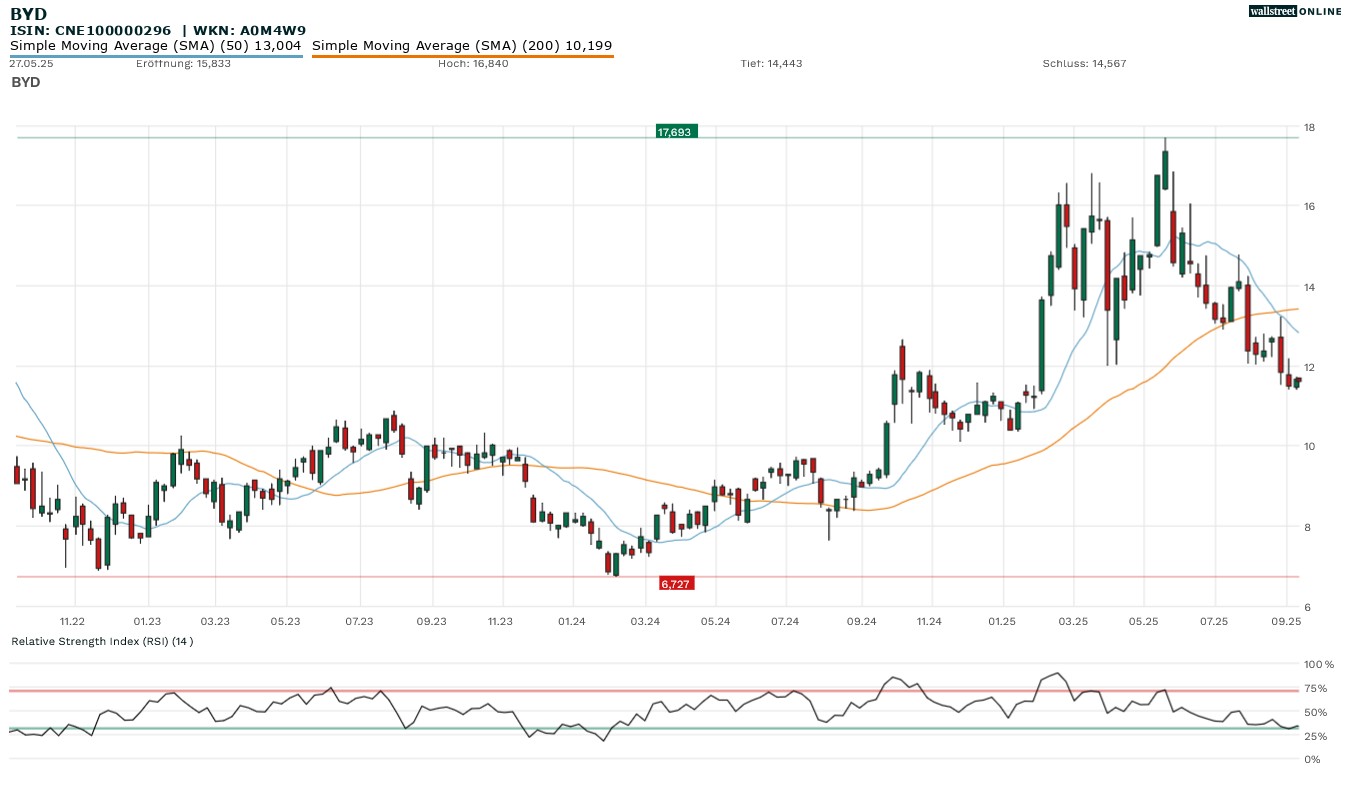1349x786 pixels.
Task: Click the green 17,693 high price label
Action: point(676,131)
